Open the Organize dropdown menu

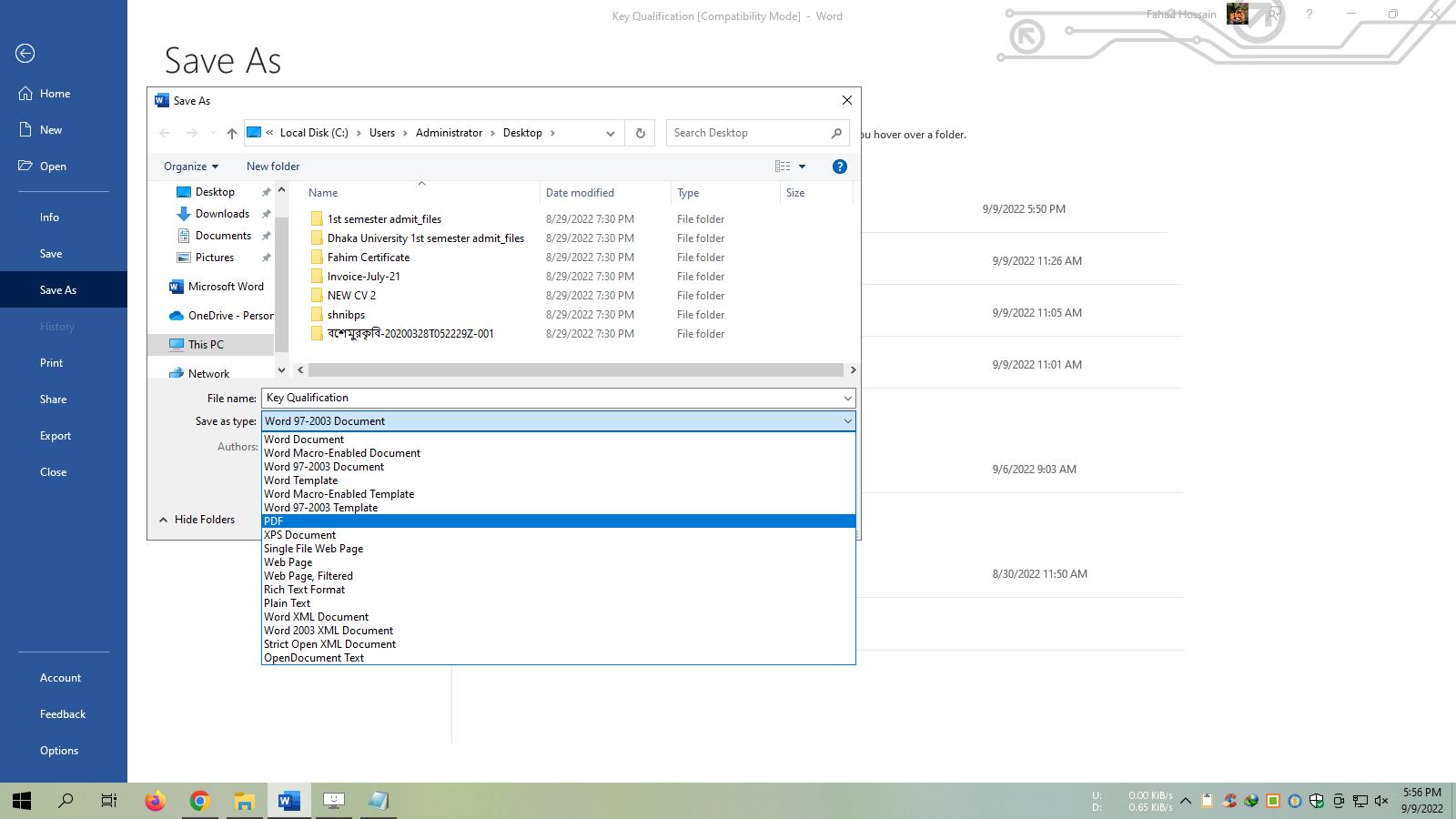click(191, 167)
